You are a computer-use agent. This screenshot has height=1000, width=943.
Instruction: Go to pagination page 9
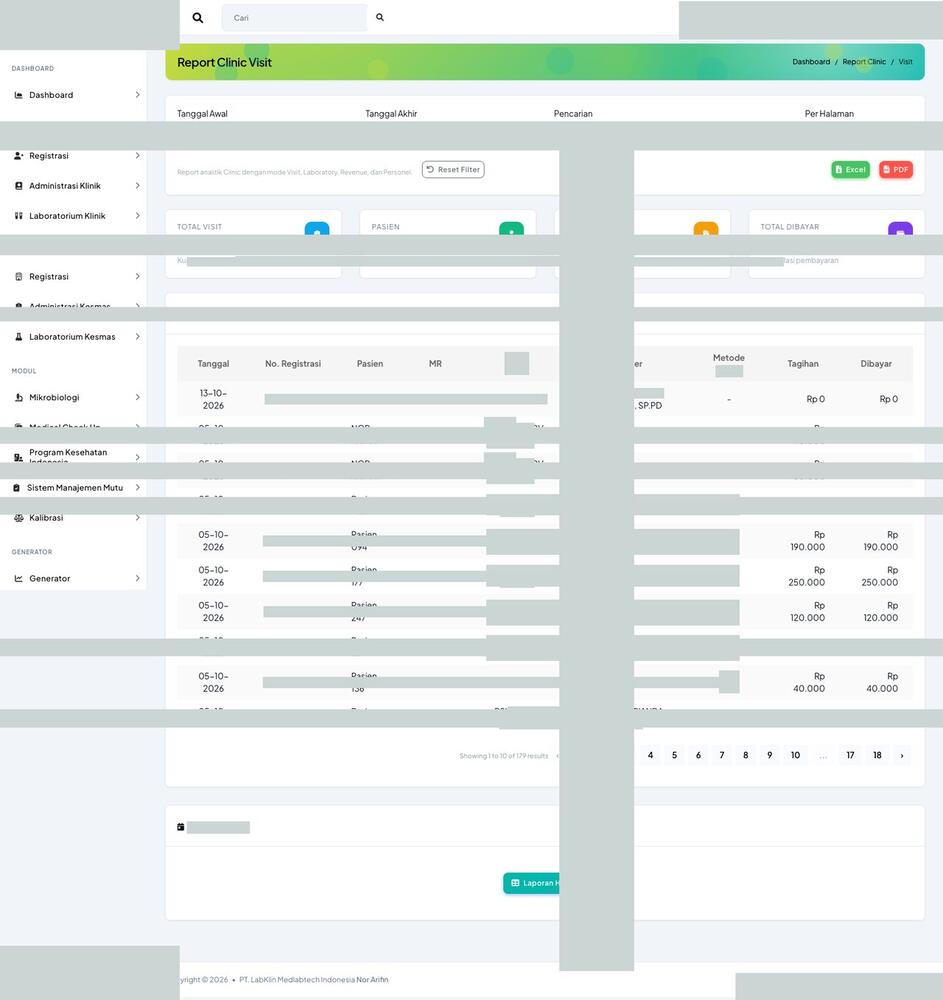(x=770, y=755)
